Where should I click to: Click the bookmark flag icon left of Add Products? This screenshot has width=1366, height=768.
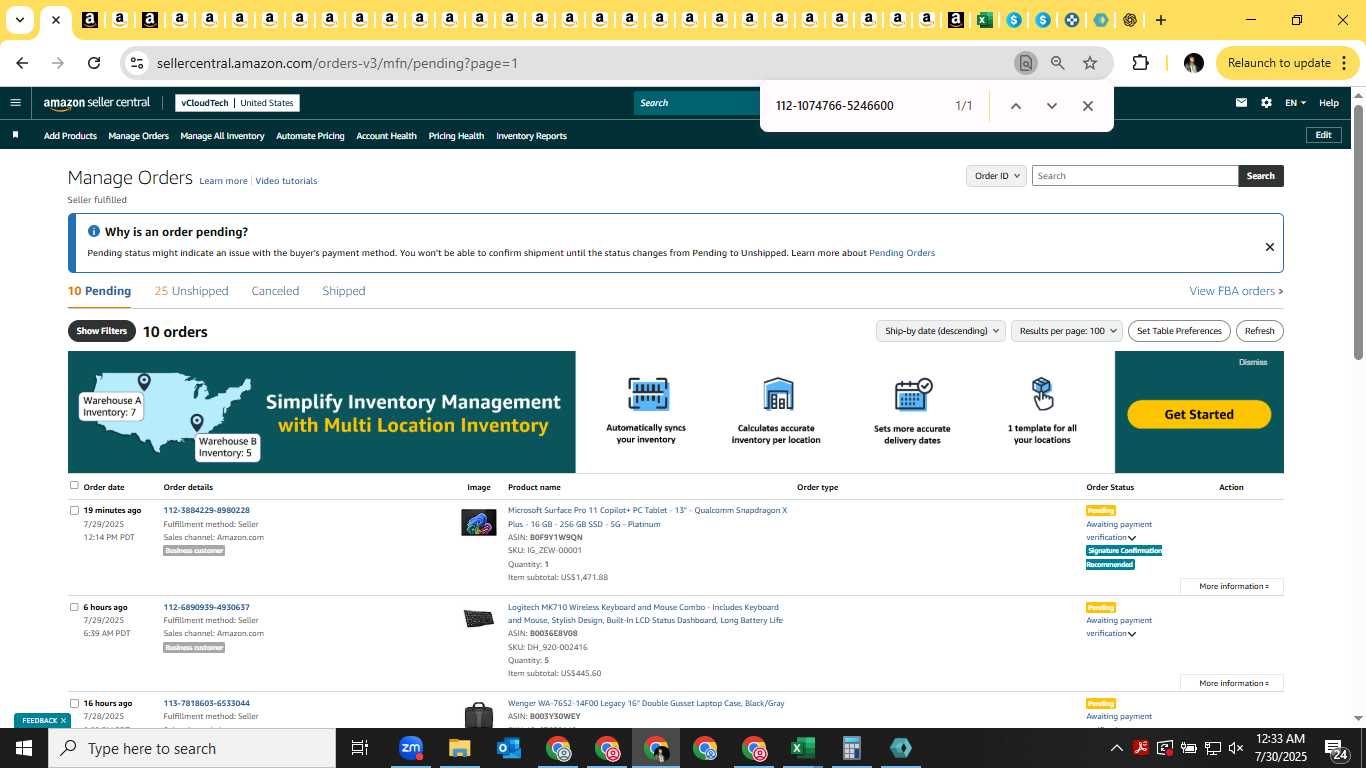pyautogui.click(x=15, y=135)
